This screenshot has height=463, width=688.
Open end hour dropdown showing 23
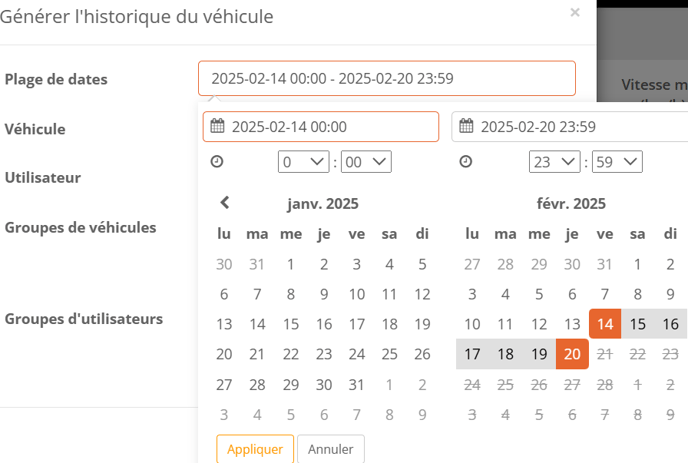pos(554,161)
